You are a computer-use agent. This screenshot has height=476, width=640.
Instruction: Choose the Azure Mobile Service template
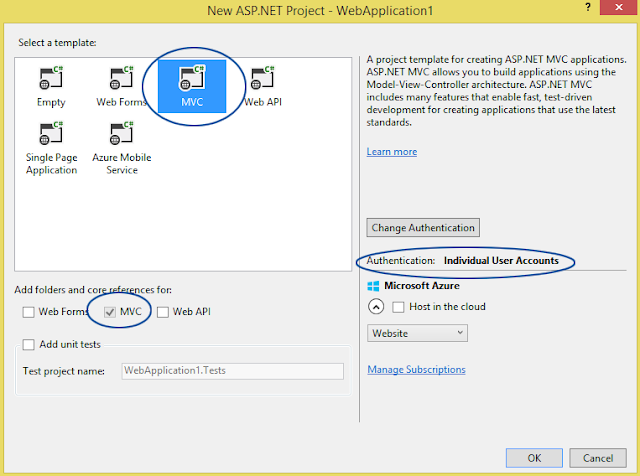[122, 148]
